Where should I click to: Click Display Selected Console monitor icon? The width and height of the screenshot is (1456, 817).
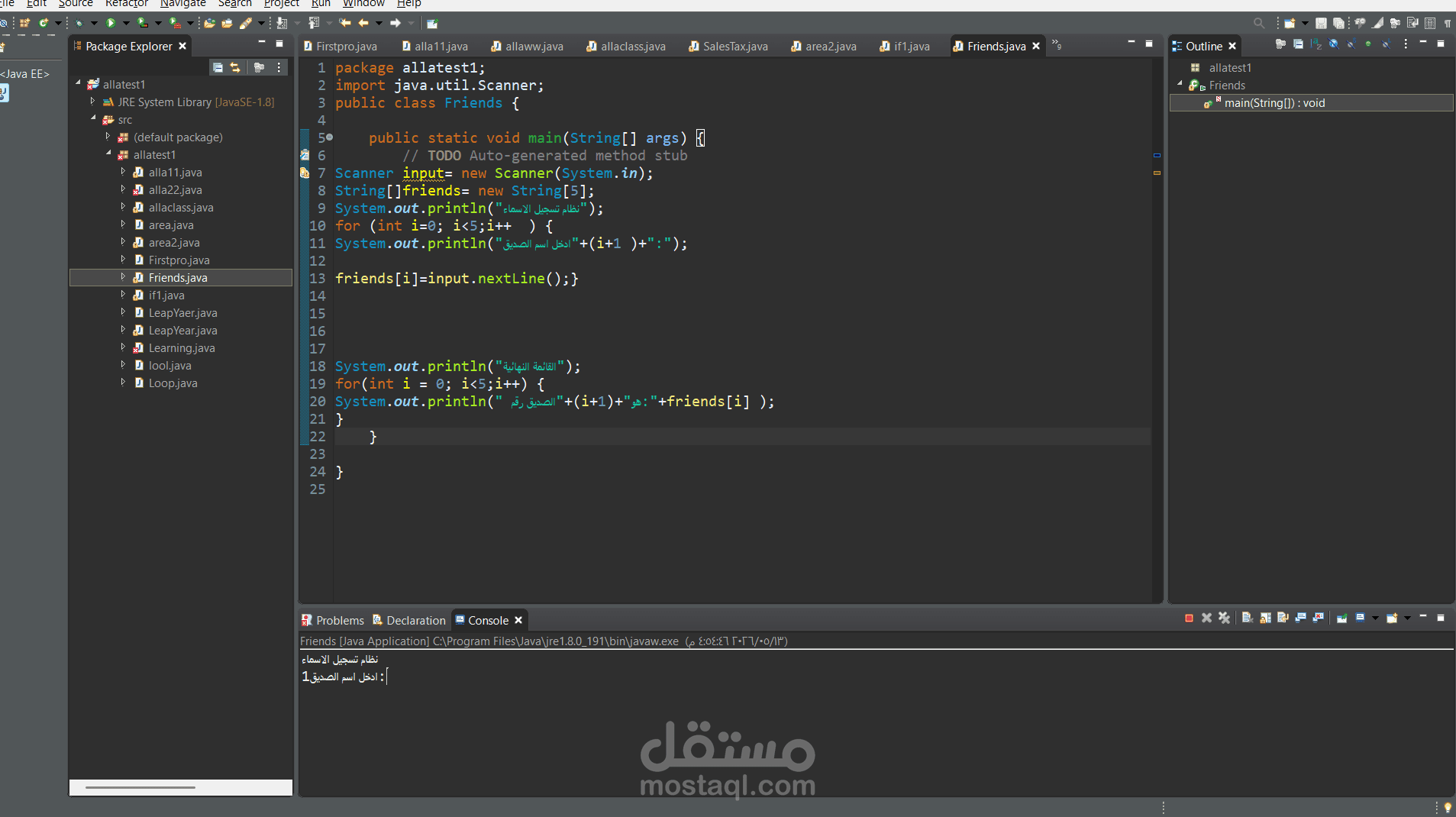click(1360, 618)
